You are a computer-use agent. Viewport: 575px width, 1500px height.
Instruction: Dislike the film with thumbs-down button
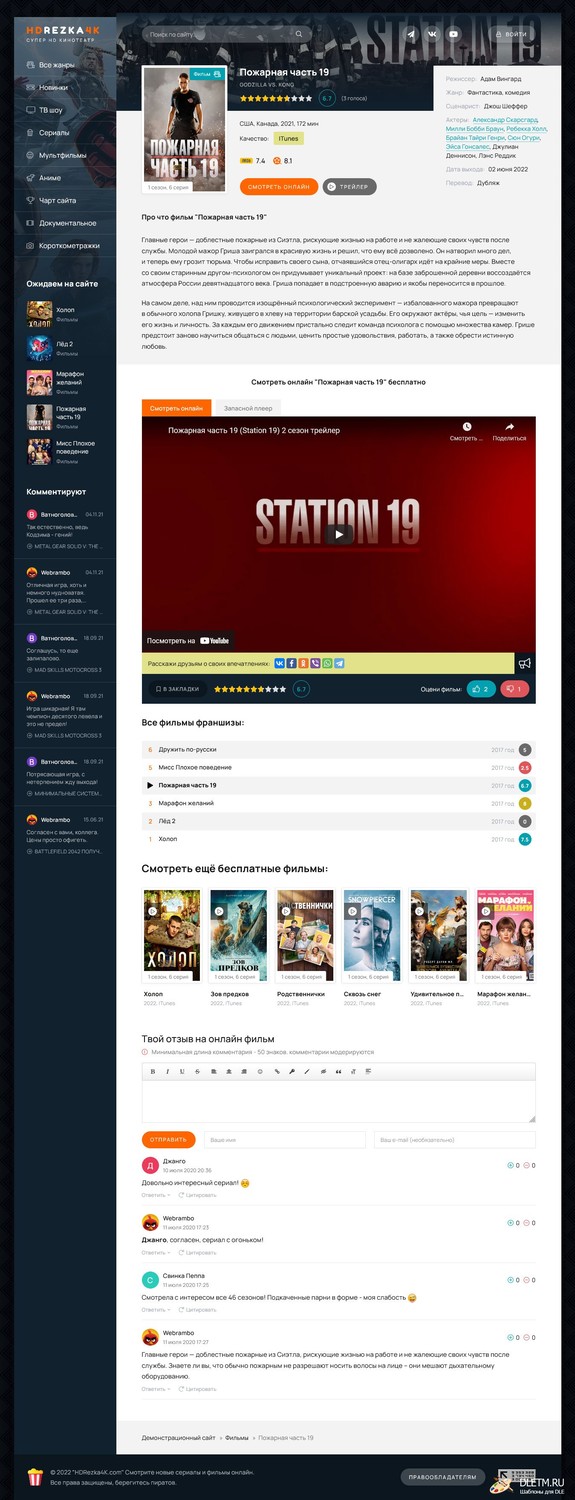pos(514,689)
